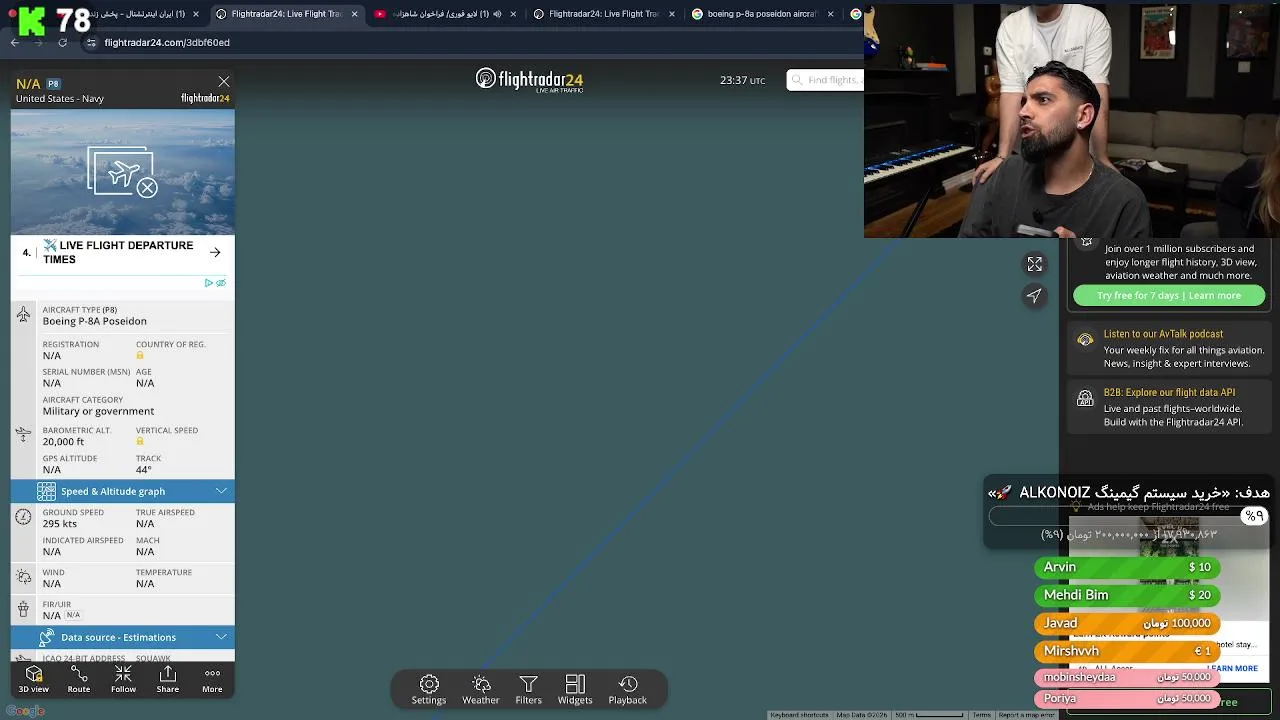
Task: Center map on my location
Action: [x=1035, y=296]
